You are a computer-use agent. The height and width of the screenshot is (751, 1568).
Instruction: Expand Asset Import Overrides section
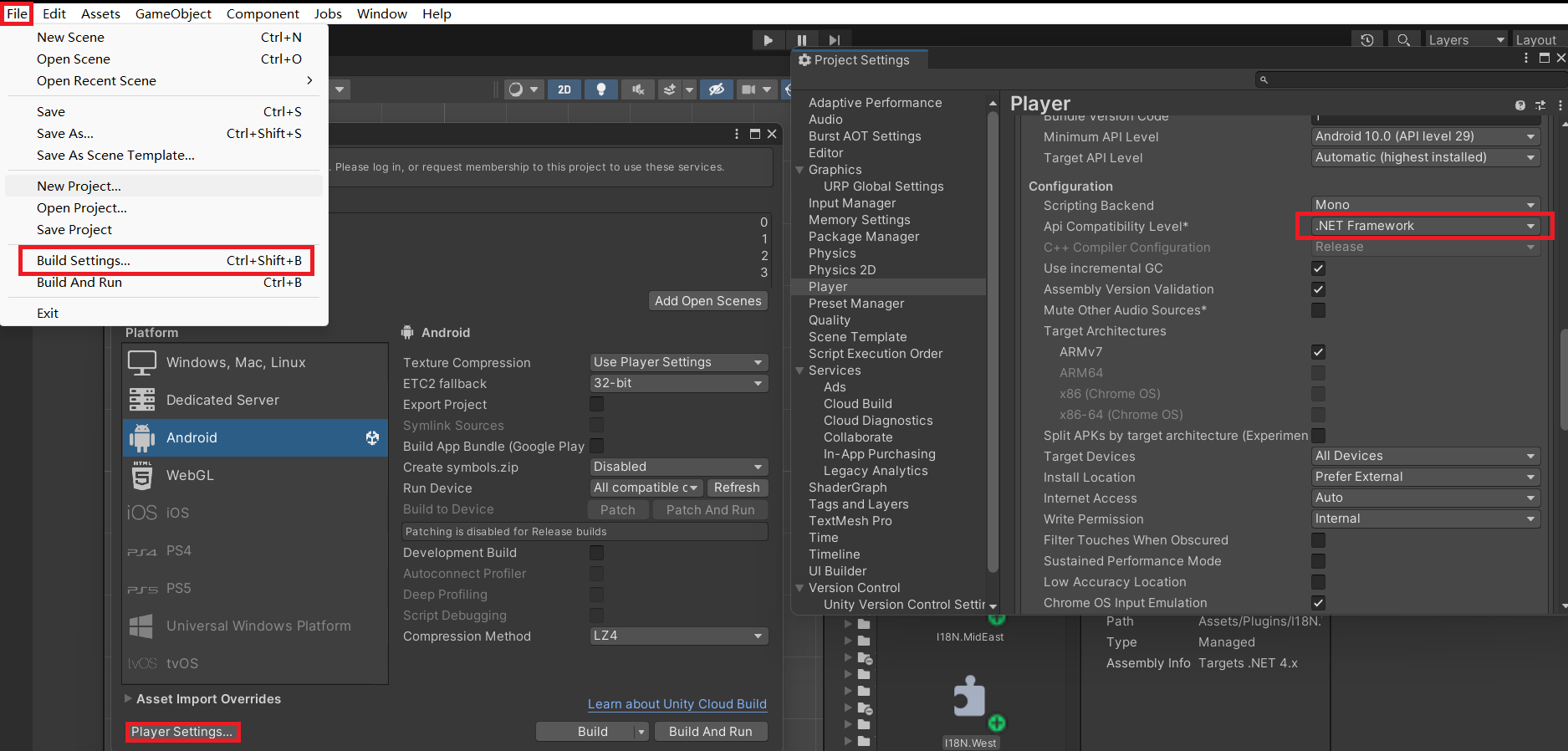pyautogui.click(x=128, y=698)
